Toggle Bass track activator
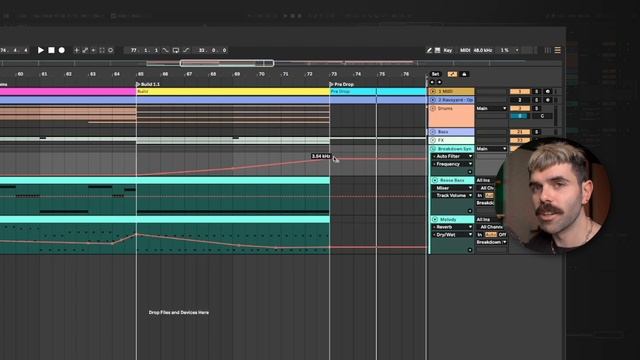The image size is (640, 360). (x=520, y=132)
